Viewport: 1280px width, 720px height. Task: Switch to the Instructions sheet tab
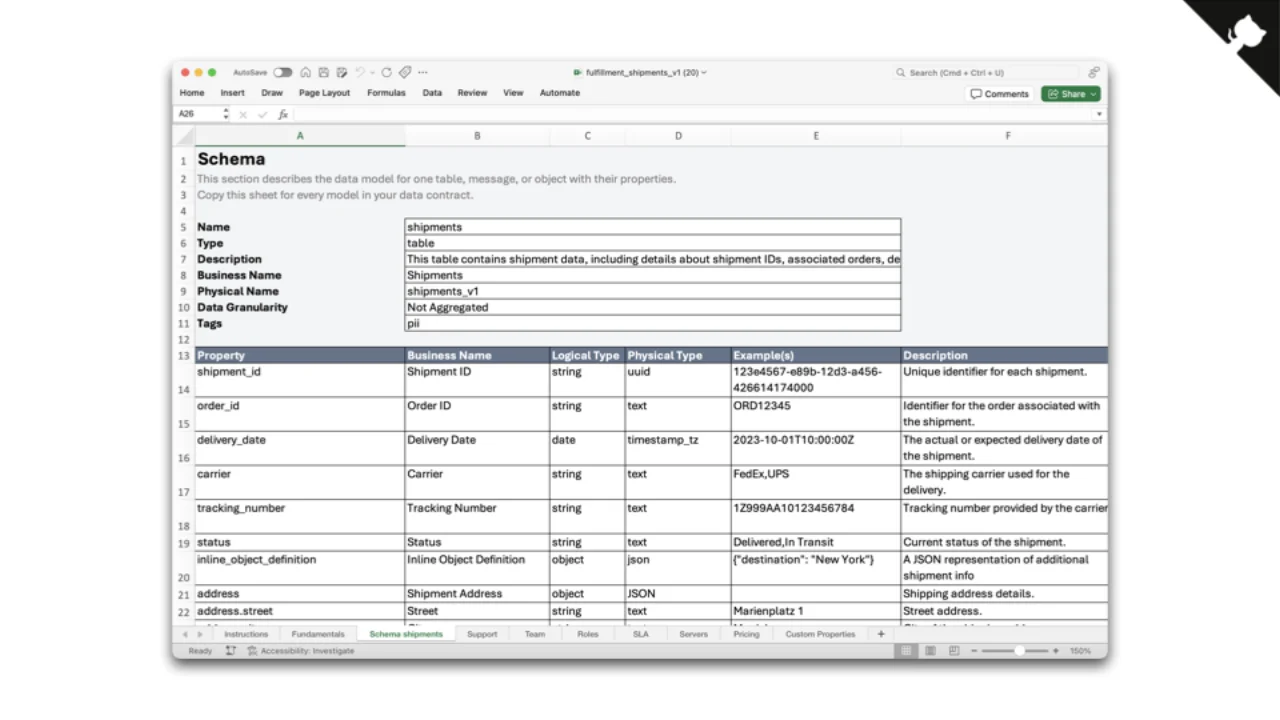point(246,634)
